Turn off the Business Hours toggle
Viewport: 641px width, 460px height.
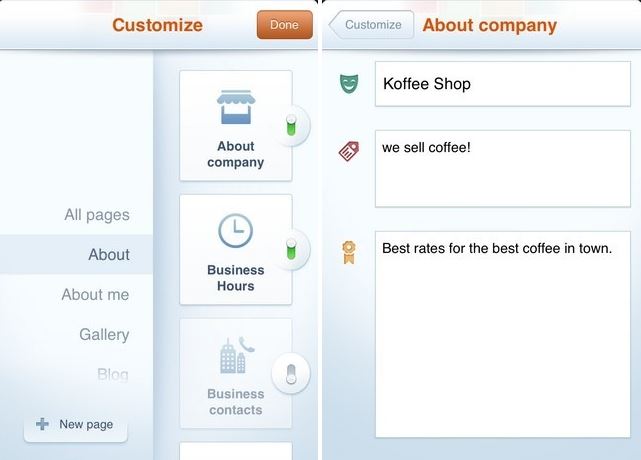[291, 249]
